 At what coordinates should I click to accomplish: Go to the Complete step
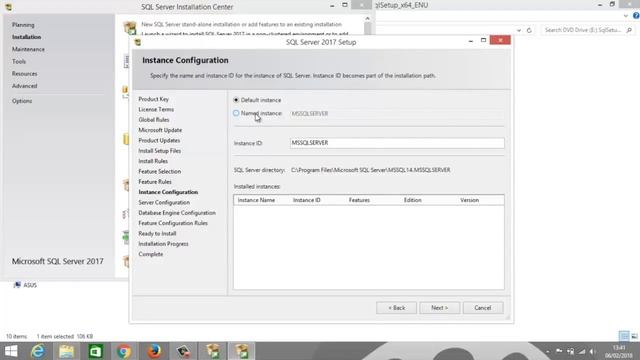[151, 254]
